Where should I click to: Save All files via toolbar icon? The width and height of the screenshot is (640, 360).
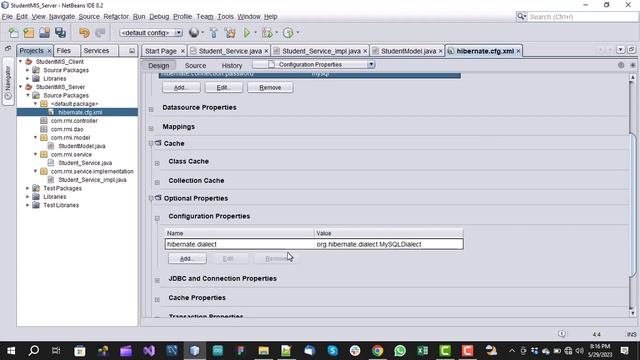[x=60, y=33]
